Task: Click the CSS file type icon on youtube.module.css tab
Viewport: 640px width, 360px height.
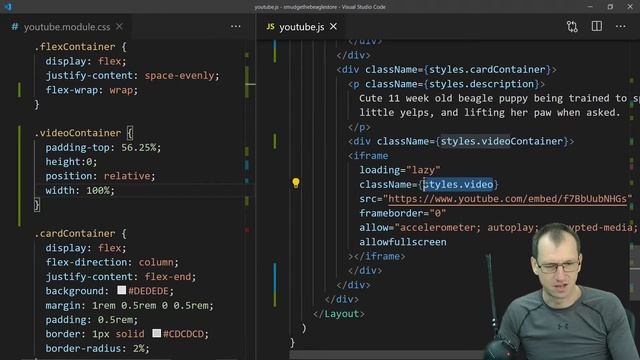Action: tap(15, 27)
